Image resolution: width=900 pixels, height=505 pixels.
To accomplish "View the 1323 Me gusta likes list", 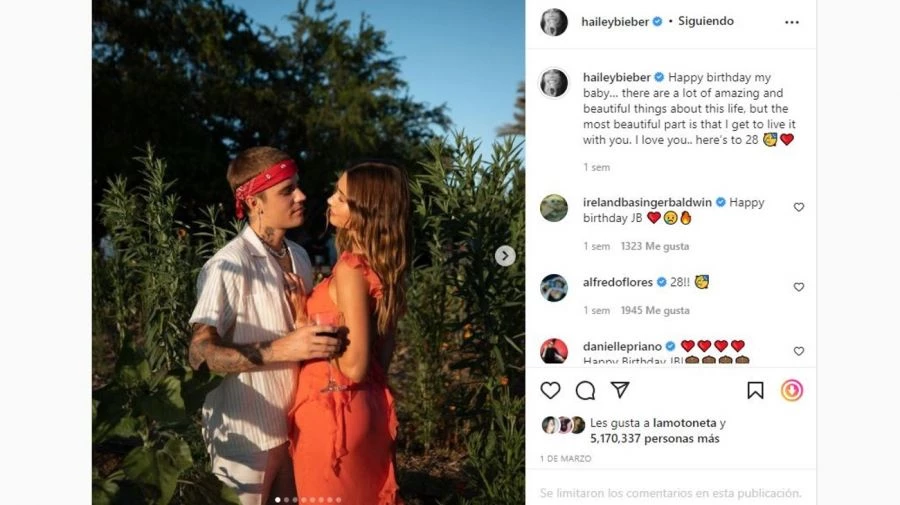I will click(x=655, y=246).
